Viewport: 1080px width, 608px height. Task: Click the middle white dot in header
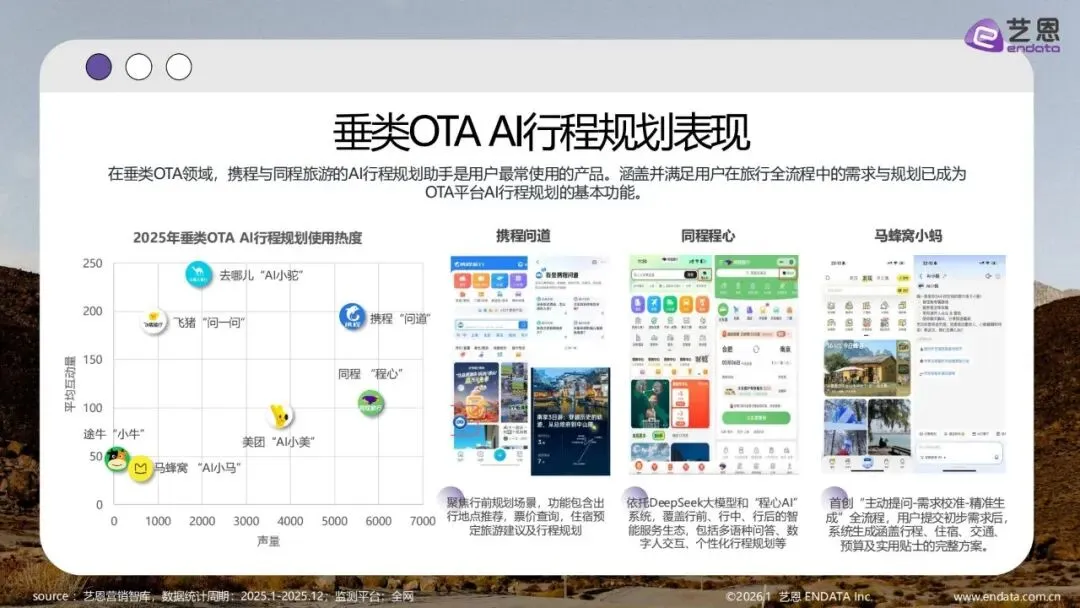click(138, 67)
